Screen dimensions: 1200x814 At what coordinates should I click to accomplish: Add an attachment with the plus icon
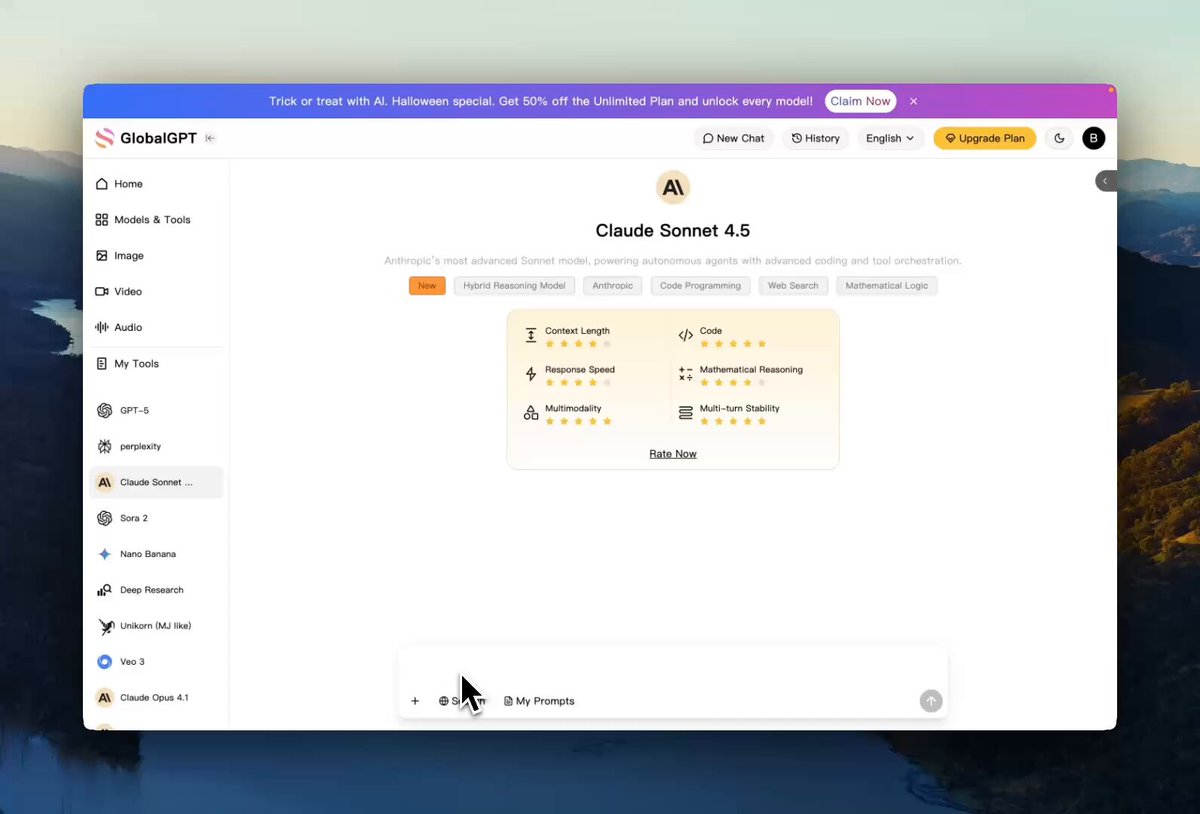(415, 701)
